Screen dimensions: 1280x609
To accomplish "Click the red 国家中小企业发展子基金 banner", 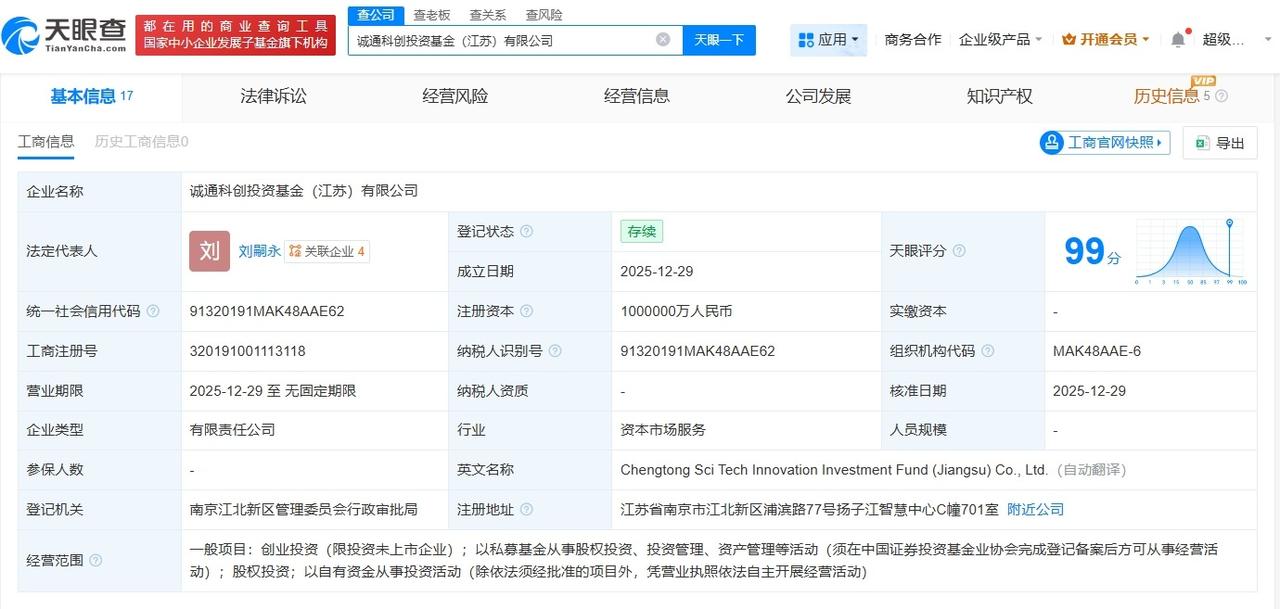I will [235, 35].
